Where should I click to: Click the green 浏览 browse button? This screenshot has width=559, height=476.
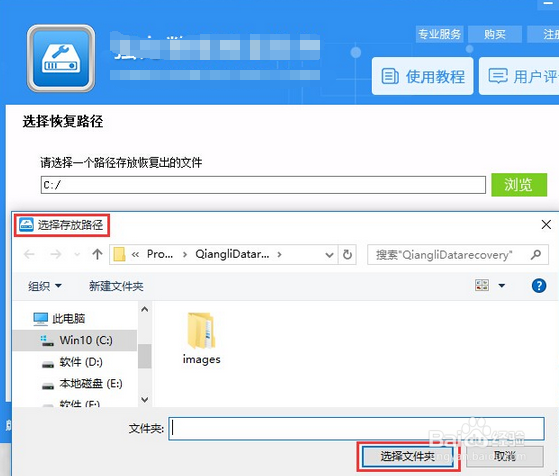click(x=519, y=185)
